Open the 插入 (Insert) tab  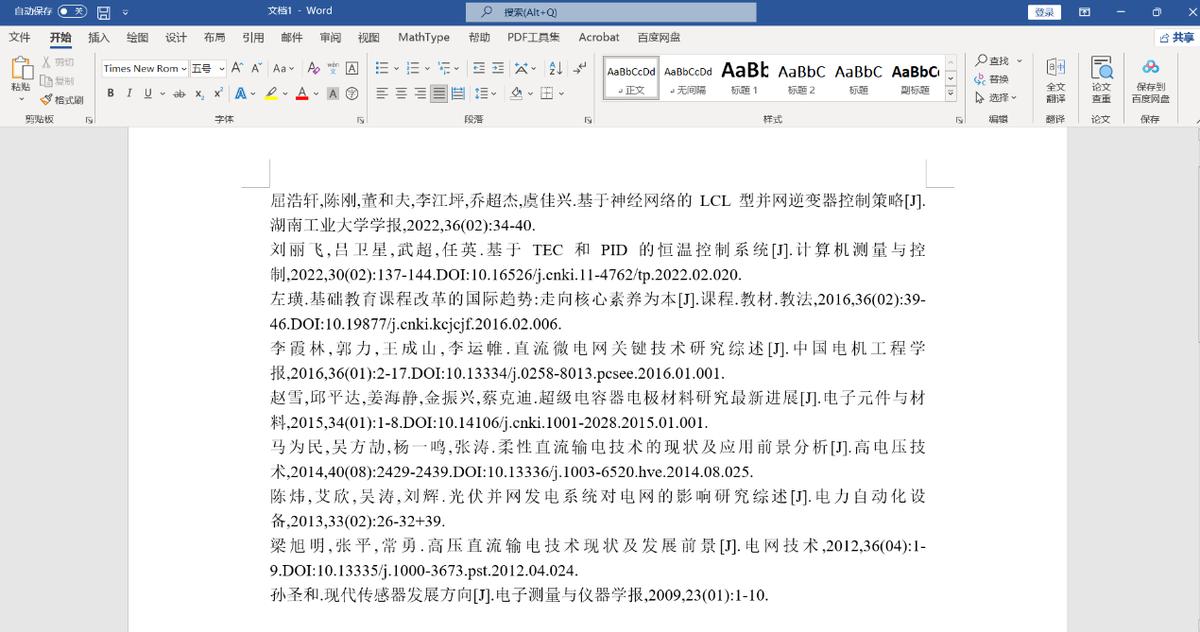pyautogui.click(x=98, y=37)
